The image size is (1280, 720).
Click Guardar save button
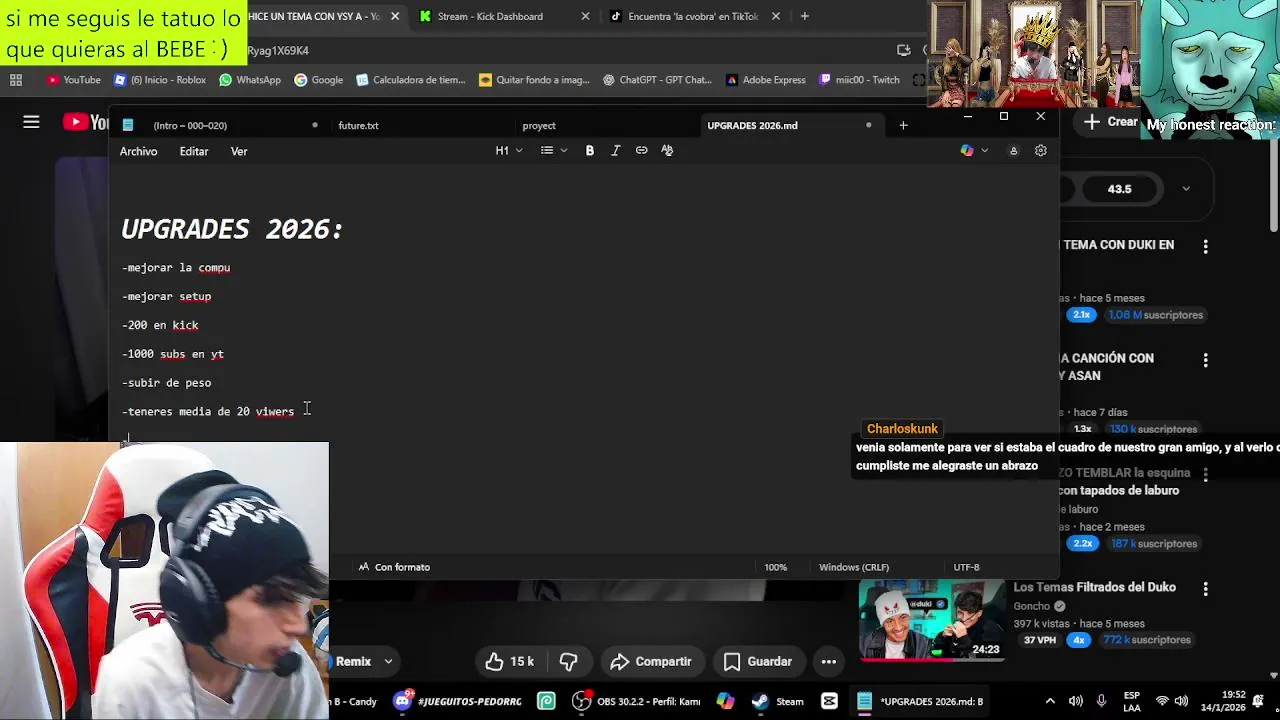(758, 661)
